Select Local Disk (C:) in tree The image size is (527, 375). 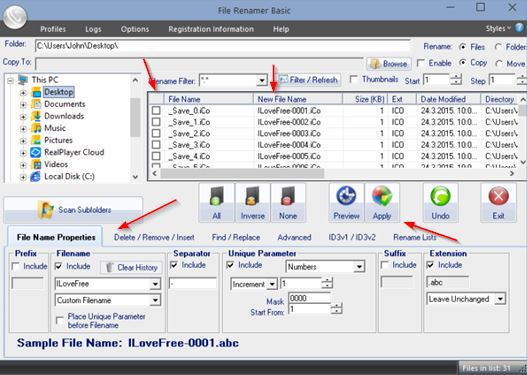pyautogui.click(x=69, y=176)
